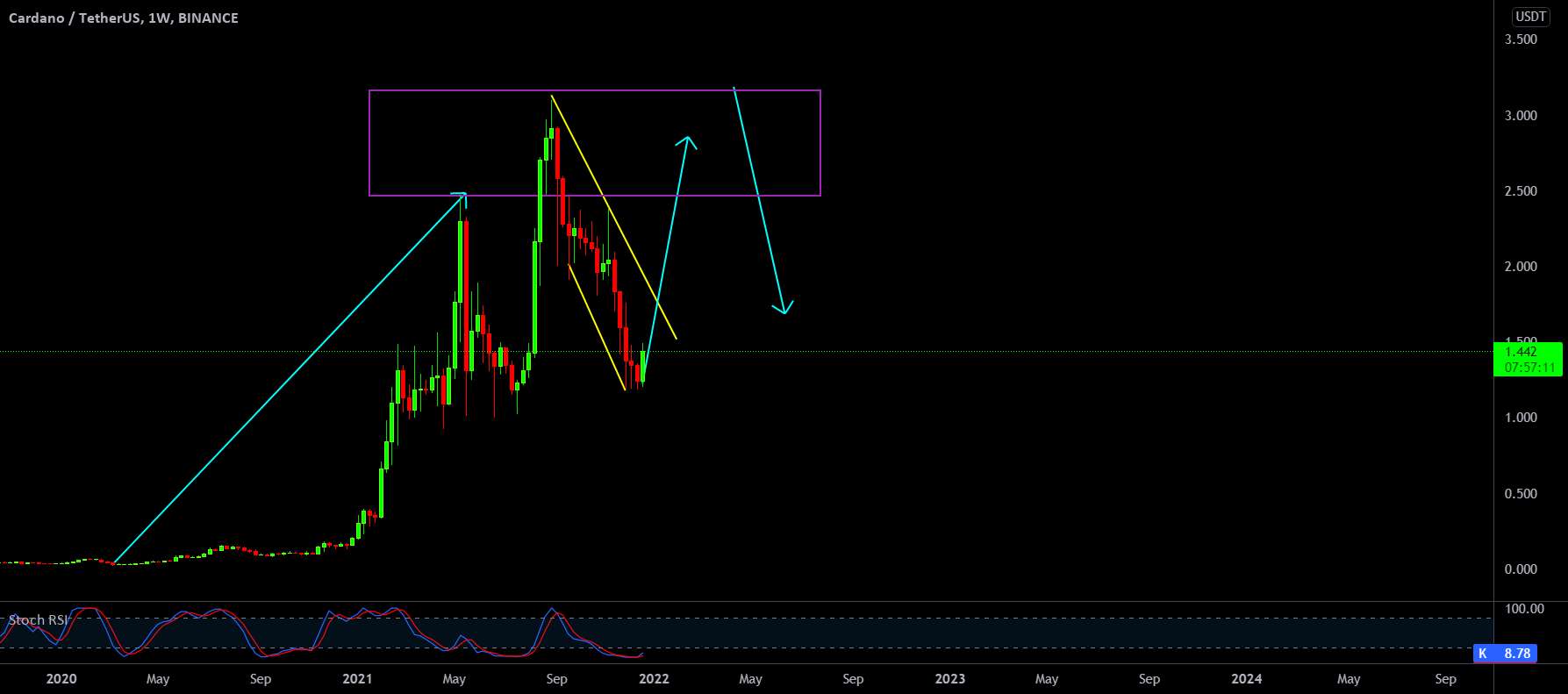Click the 0.000 price axis label
This screenshot has width=1568, height=694.
pyautogui.click(x=1521, y=569)
